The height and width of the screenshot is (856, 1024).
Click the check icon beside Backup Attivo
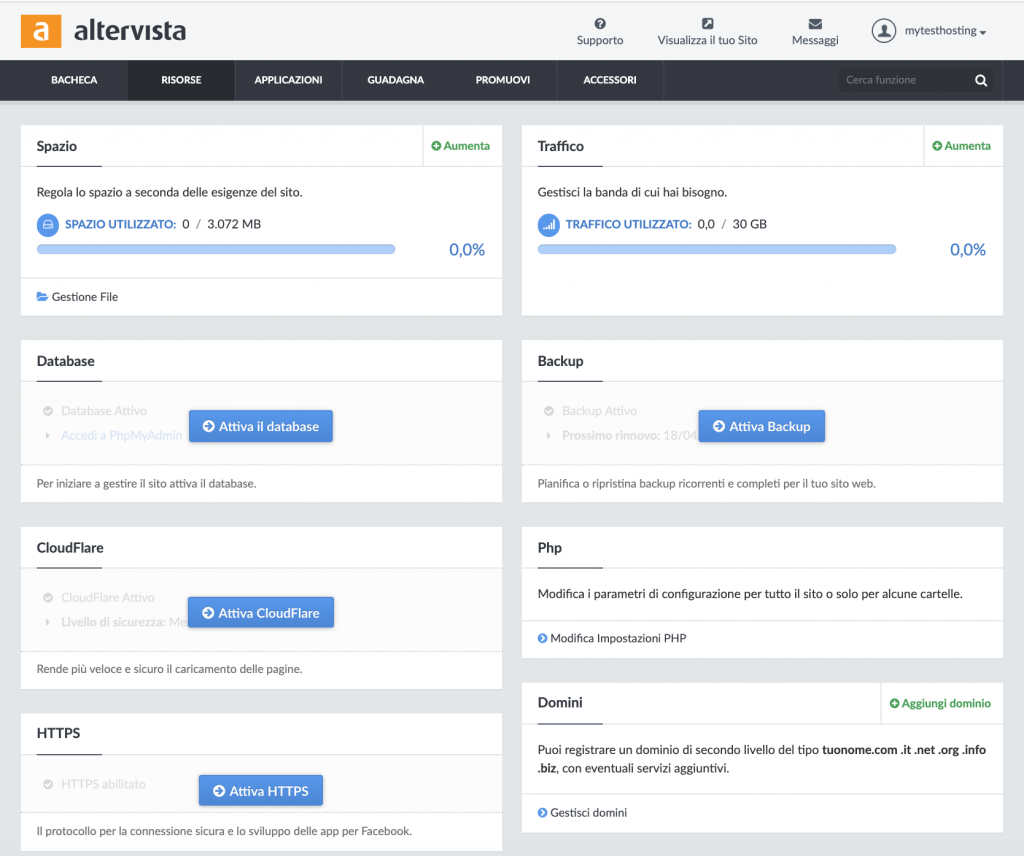[x=549, y=411]
